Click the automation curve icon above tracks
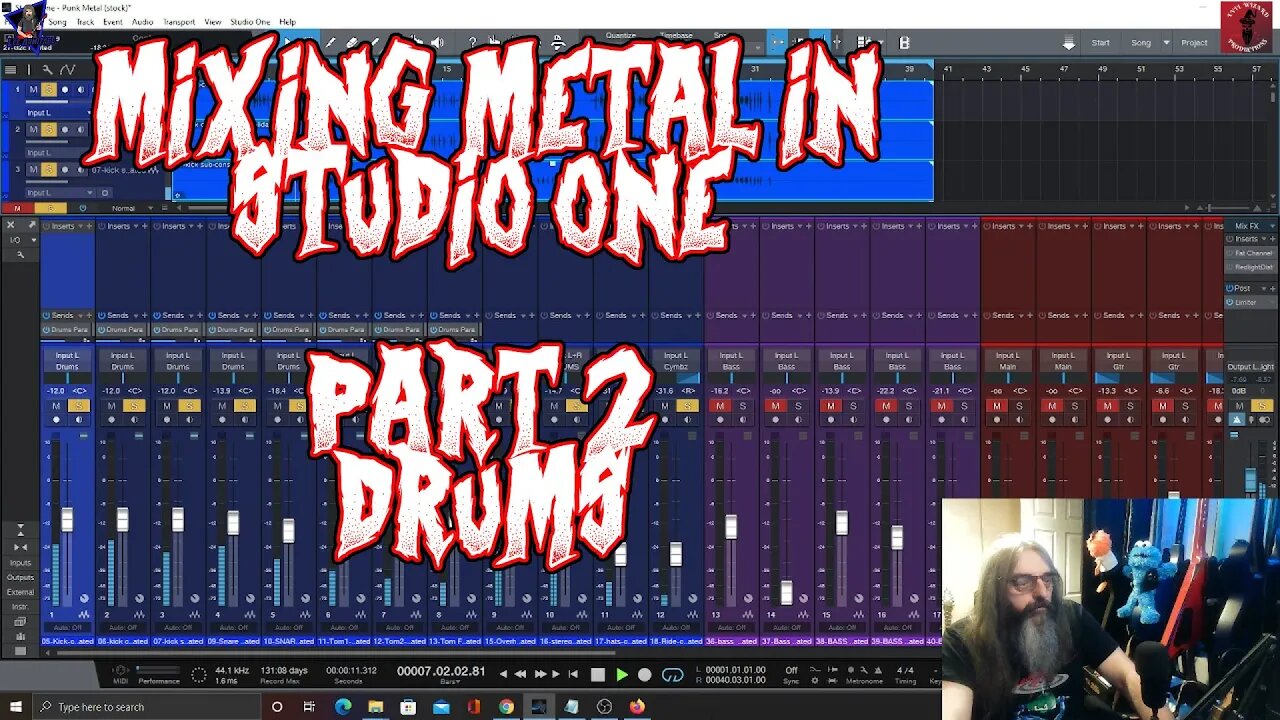Image resolution: width=1280 pixels, height=720 pixels. point(68,69)
